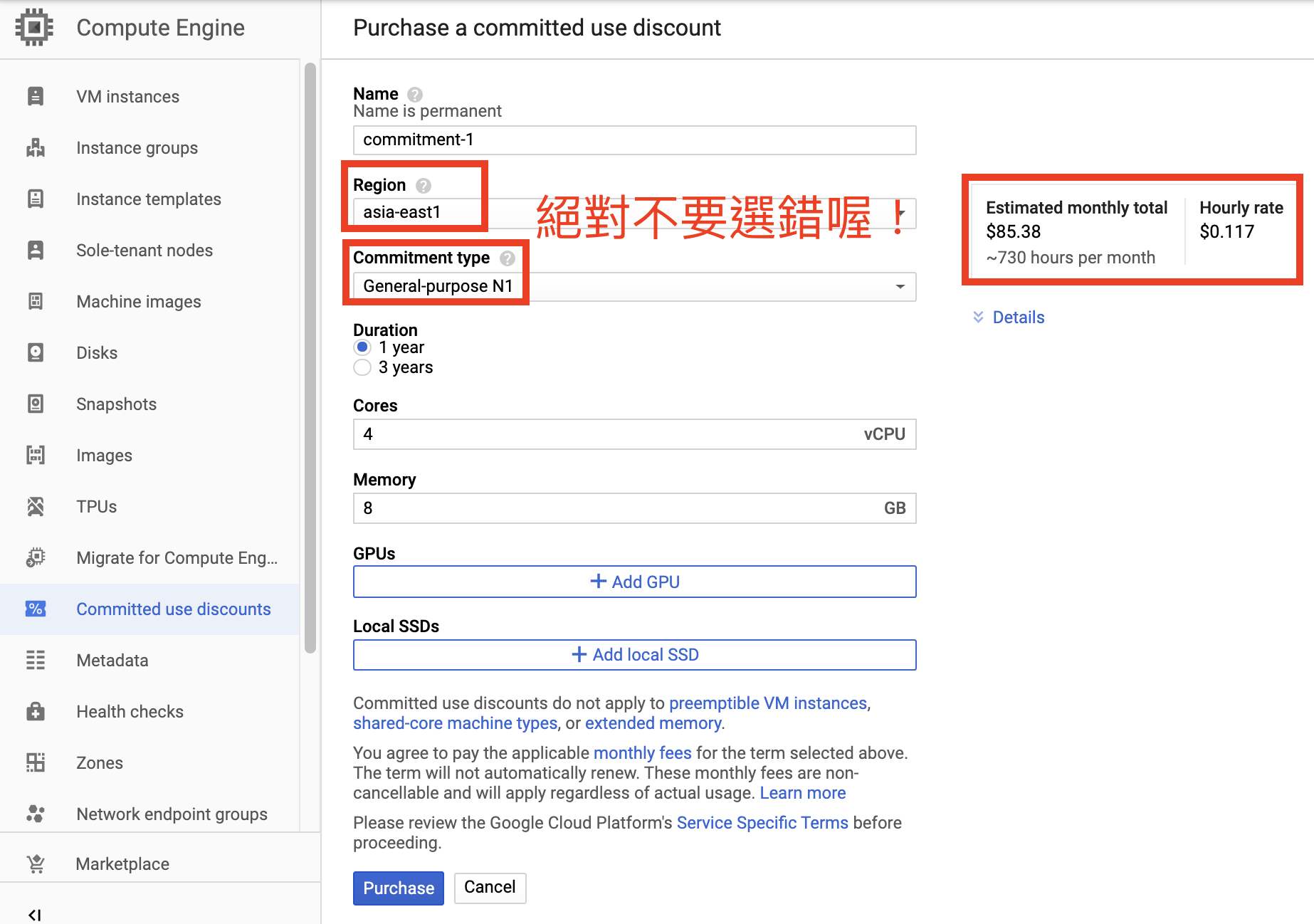Image resolution: width=1314 pixels, height=924 pixels.
Task: Open the Marketplace entry
Action: [x=122, y=863]
